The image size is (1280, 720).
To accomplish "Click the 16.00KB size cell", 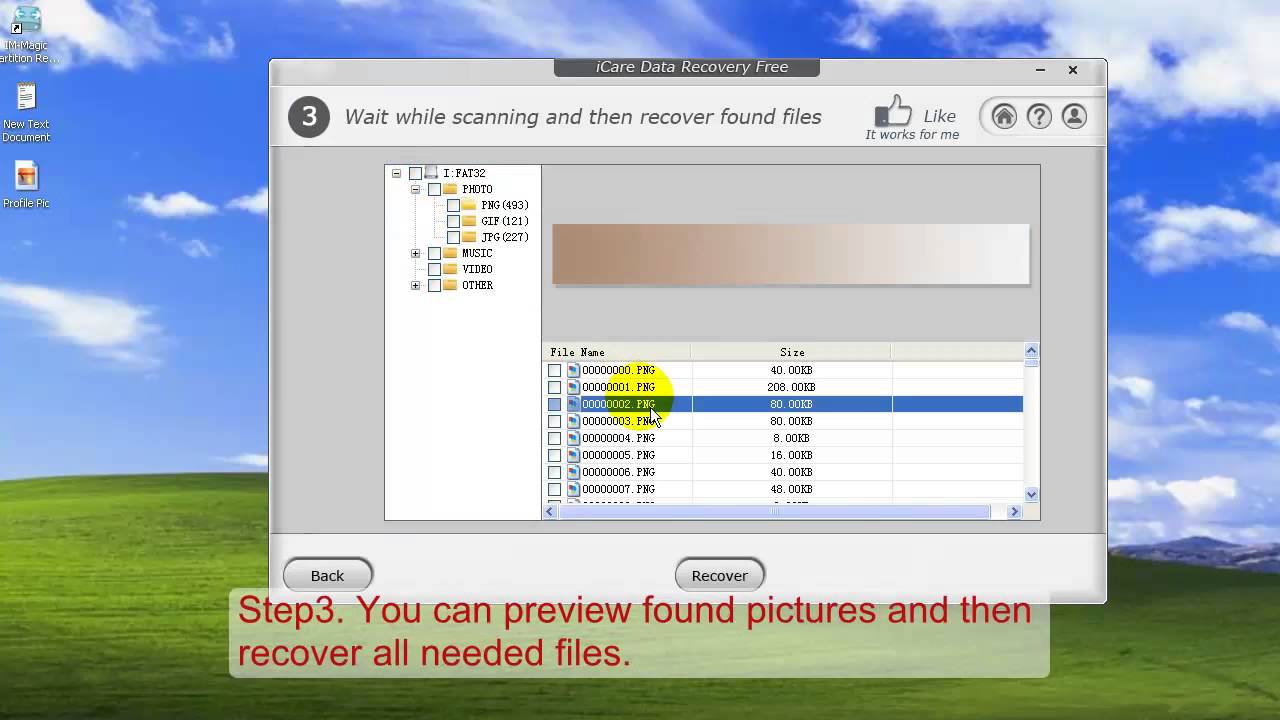I will [x=791, y=455].
